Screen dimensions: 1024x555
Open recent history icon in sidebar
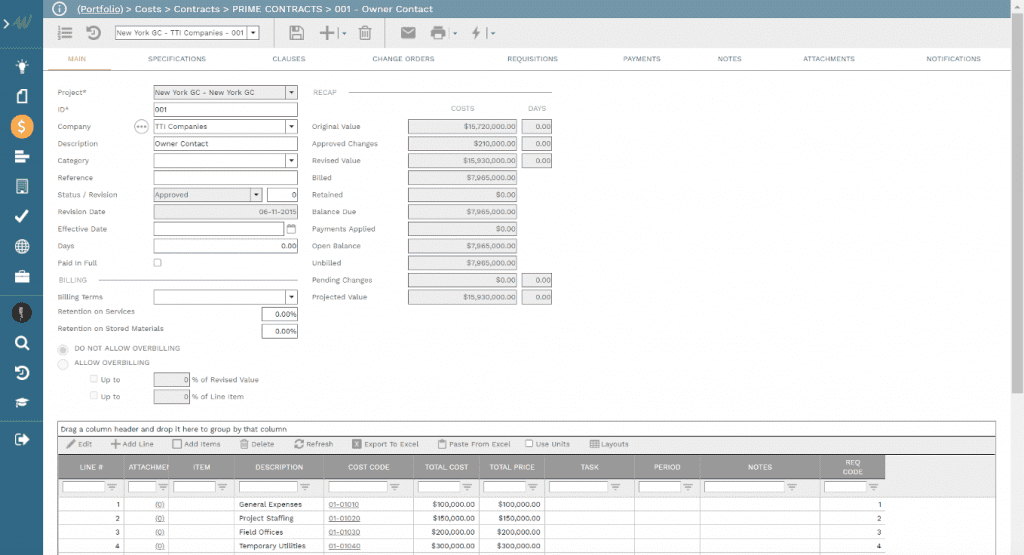pos(22,373)
